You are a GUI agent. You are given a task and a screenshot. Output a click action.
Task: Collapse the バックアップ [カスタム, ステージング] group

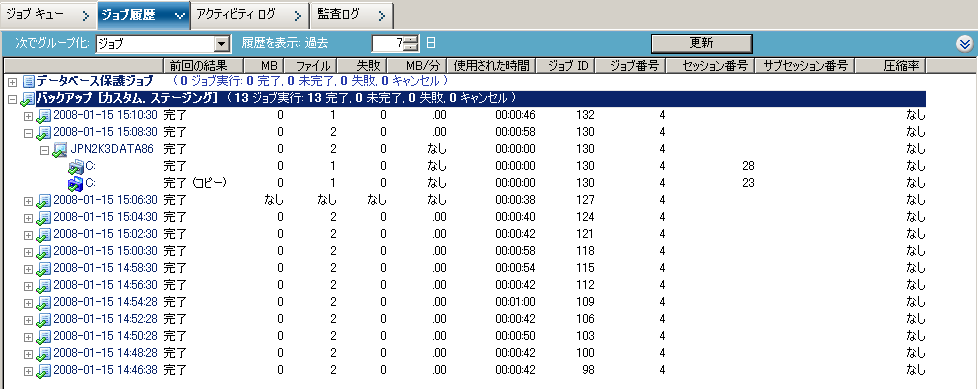pos(12,99)
